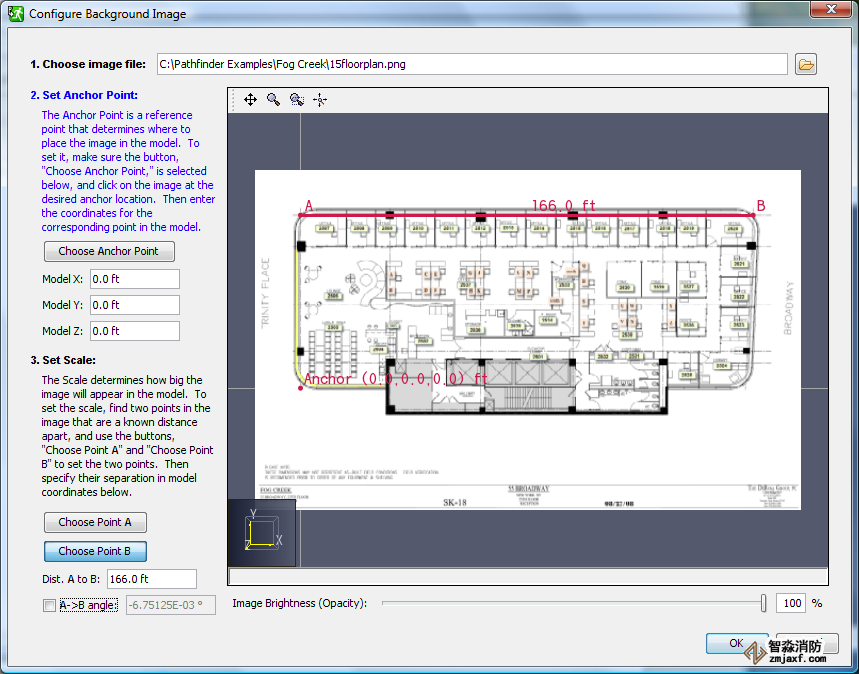Click the image file path field
This screenshot has width=859, height=674.
click(472, 64)
